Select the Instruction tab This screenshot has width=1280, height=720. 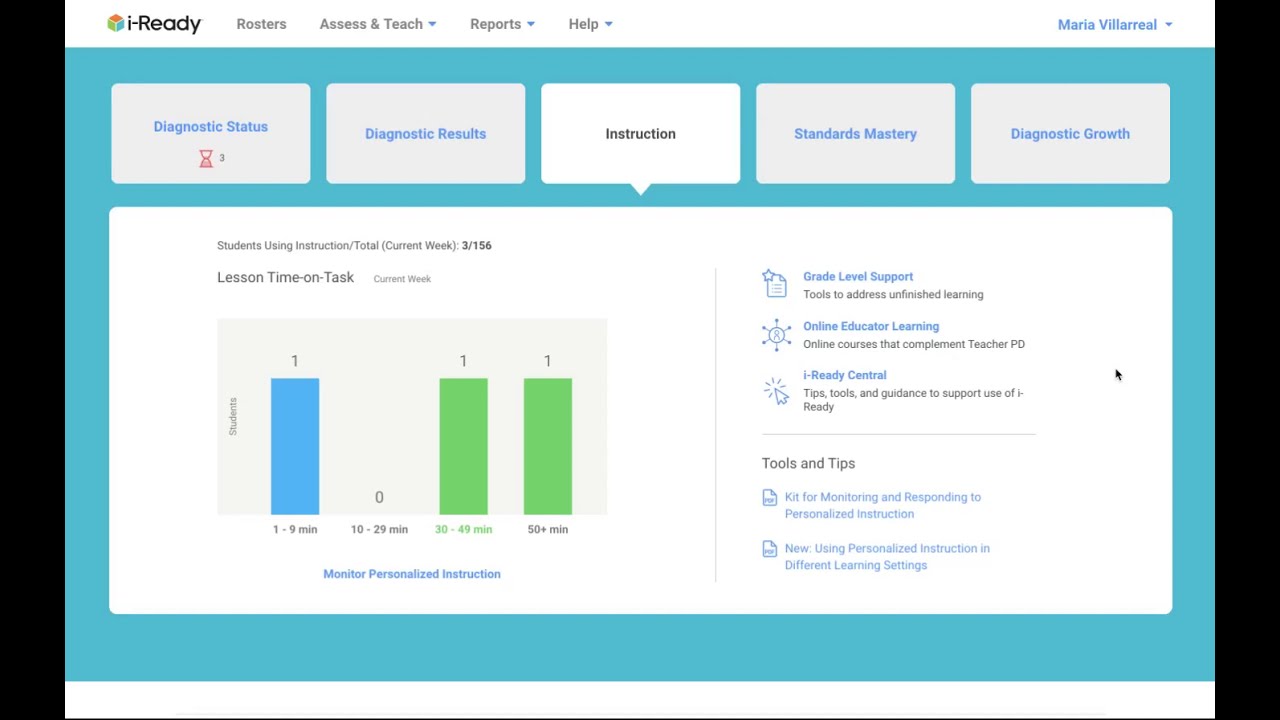641,134
